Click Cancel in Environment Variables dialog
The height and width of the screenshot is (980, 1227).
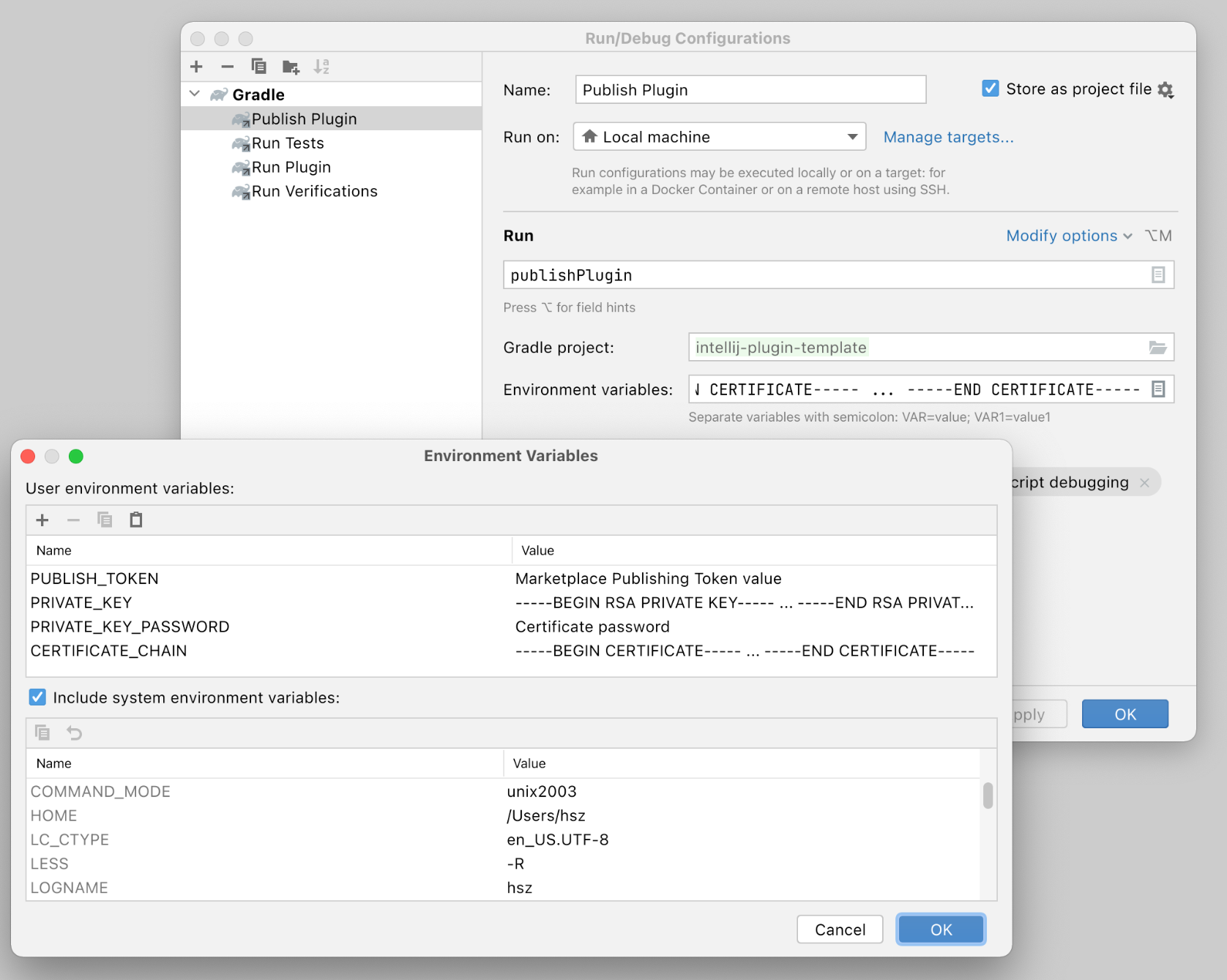(x=840, y=929)
